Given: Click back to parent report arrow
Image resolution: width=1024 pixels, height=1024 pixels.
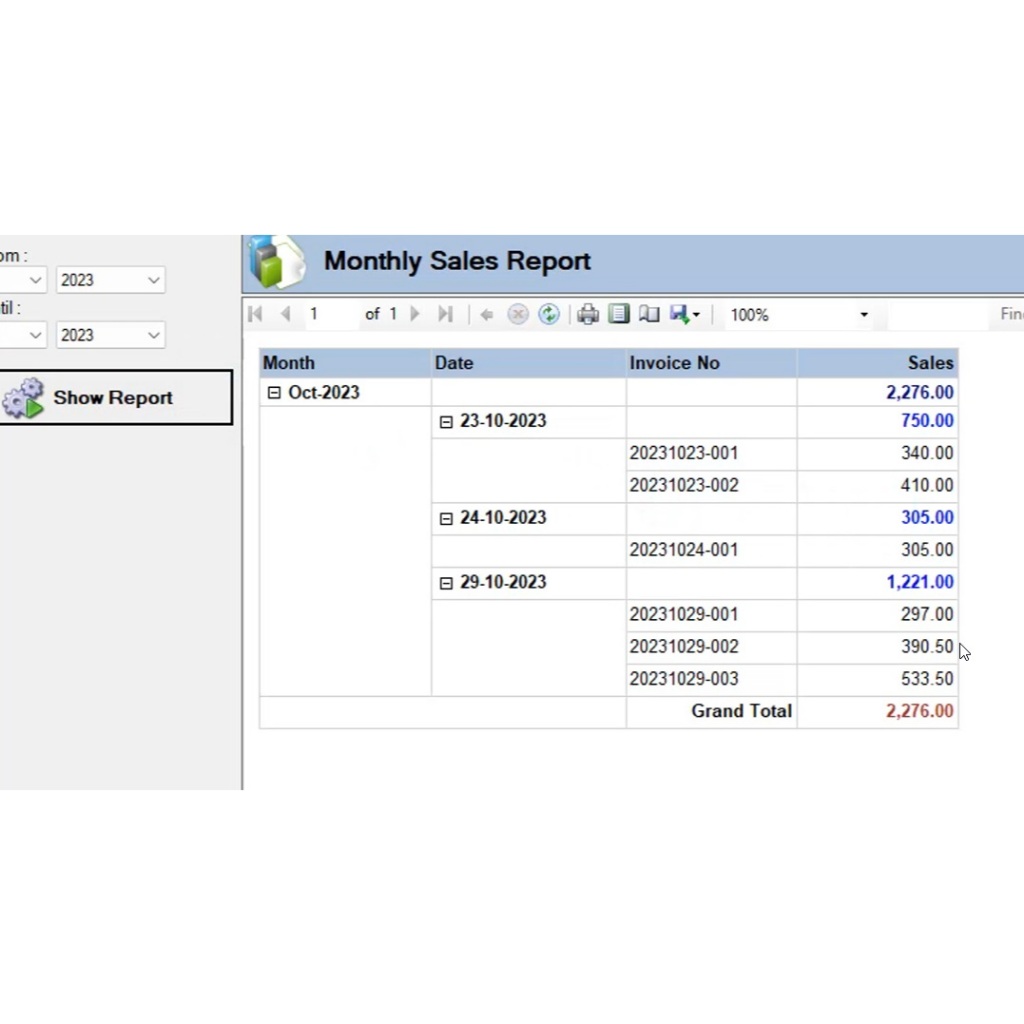Looking at the screenshot, I should [487, 314].
